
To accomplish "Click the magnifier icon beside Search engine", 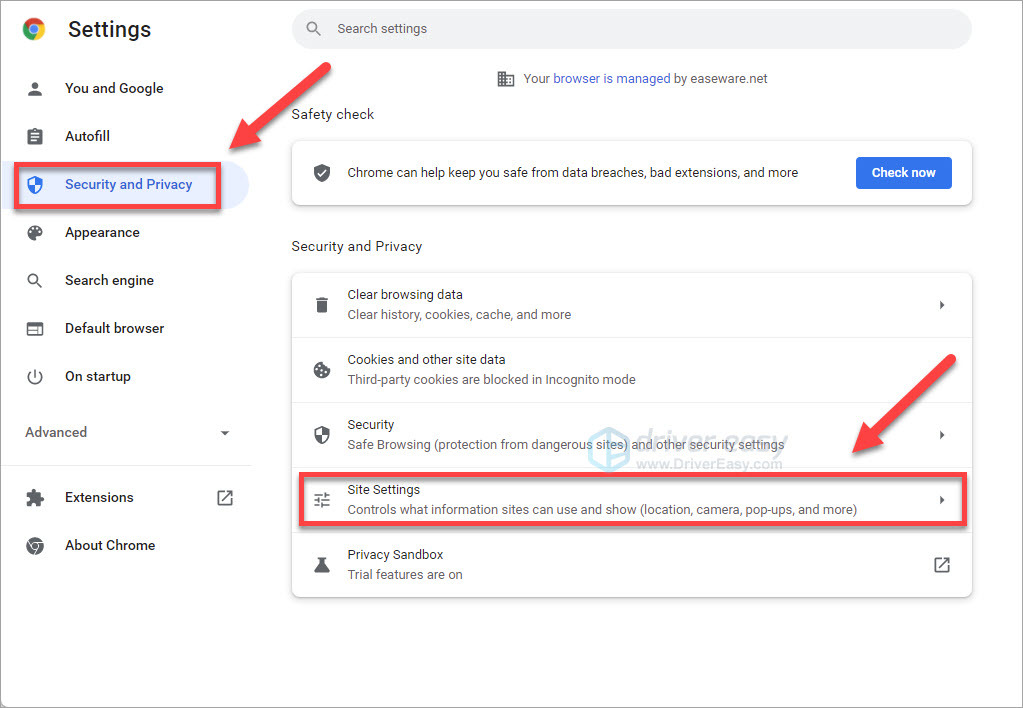I will click(35, 280).
